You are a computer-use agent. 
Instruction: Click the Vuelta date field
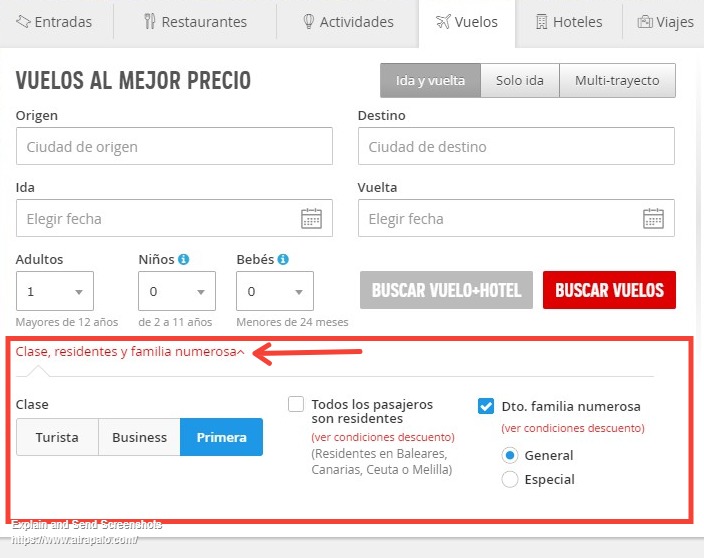point(516,218)
